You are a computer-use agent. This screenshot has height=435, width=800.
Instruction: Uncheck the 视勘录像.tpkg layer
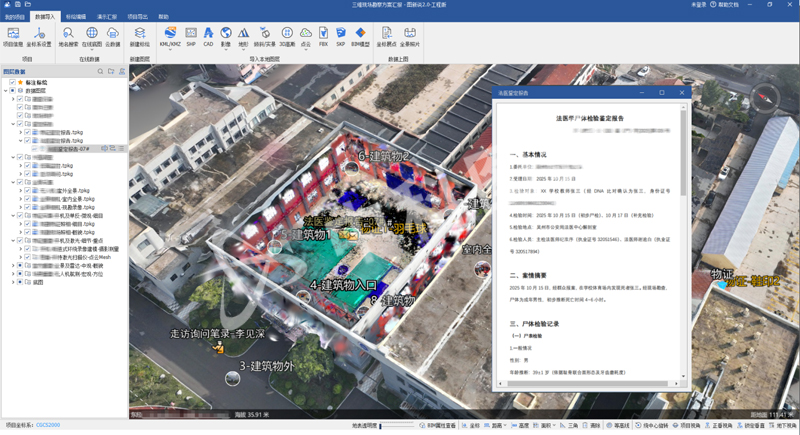click(x=28, y=207)
